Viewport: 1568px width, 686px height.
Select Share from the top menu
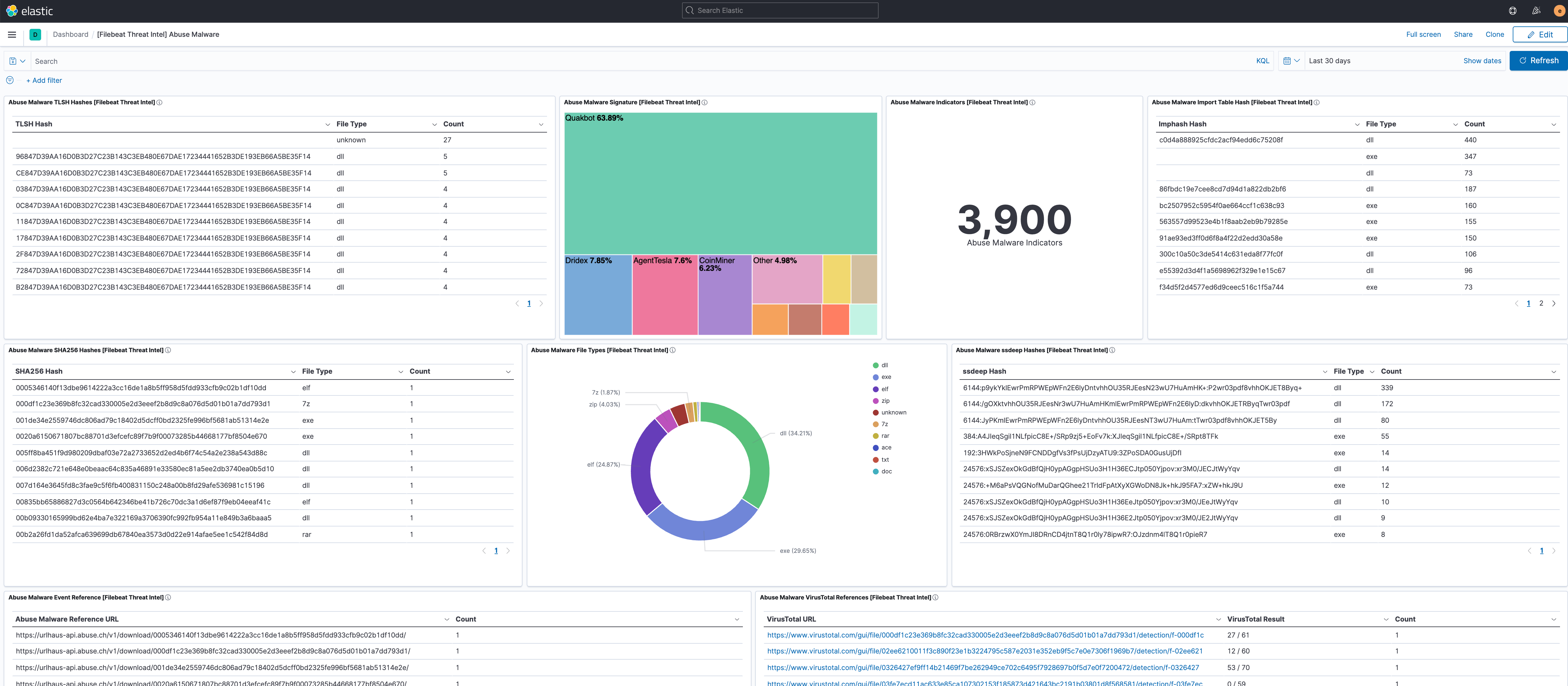click(1463, 35)
